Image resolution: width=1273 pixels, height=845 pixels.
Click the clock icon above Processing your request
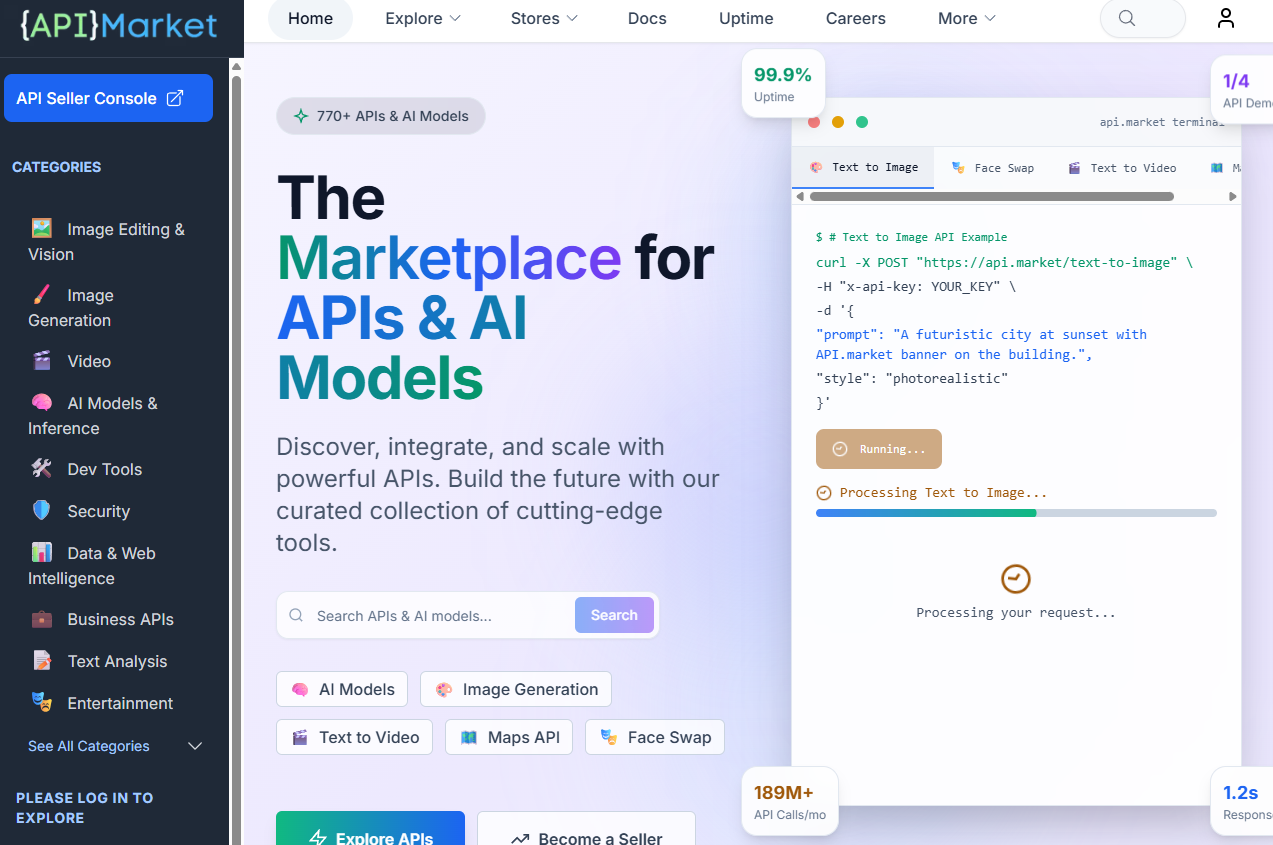[x=1015, y=578]
